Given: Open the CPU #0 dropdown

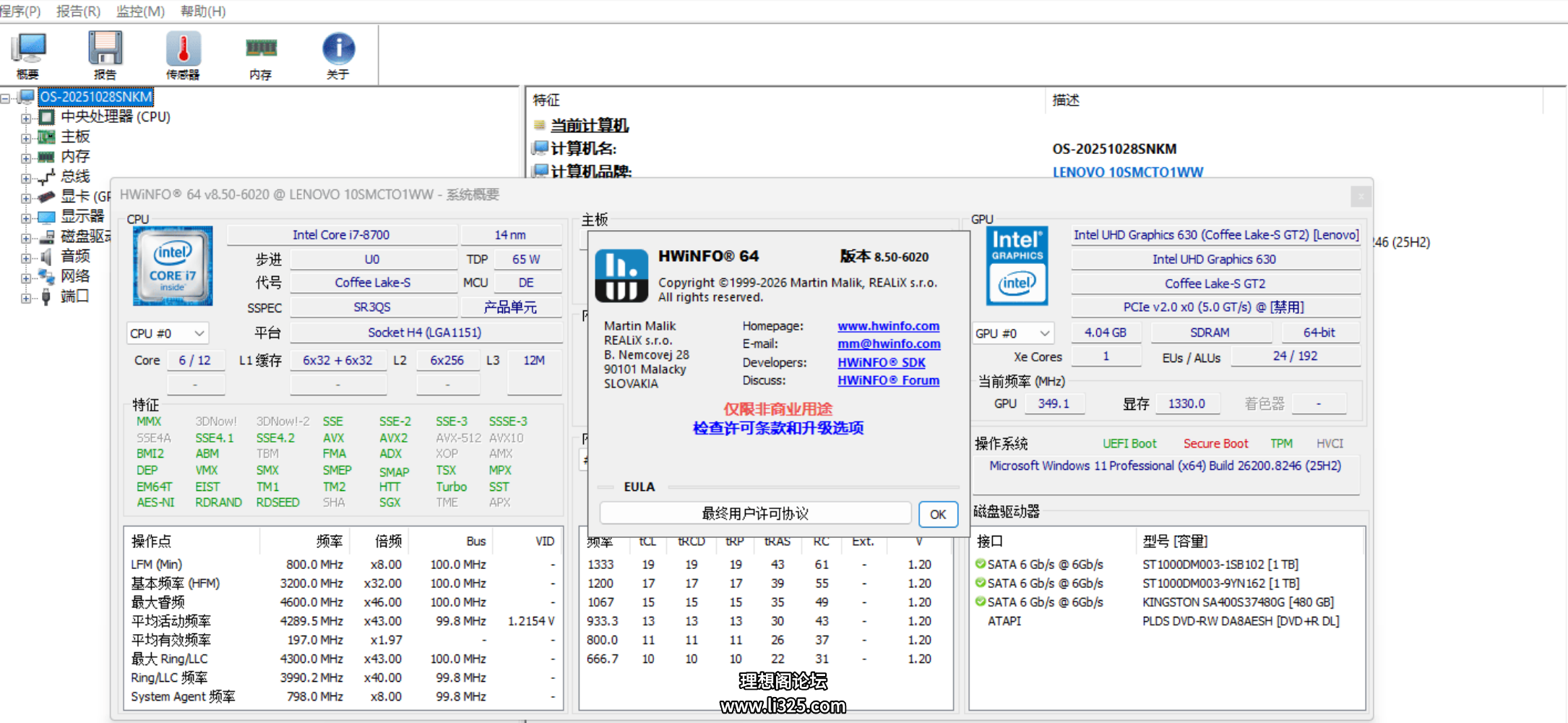Looking at the screenshot, I should click(168, 333).
